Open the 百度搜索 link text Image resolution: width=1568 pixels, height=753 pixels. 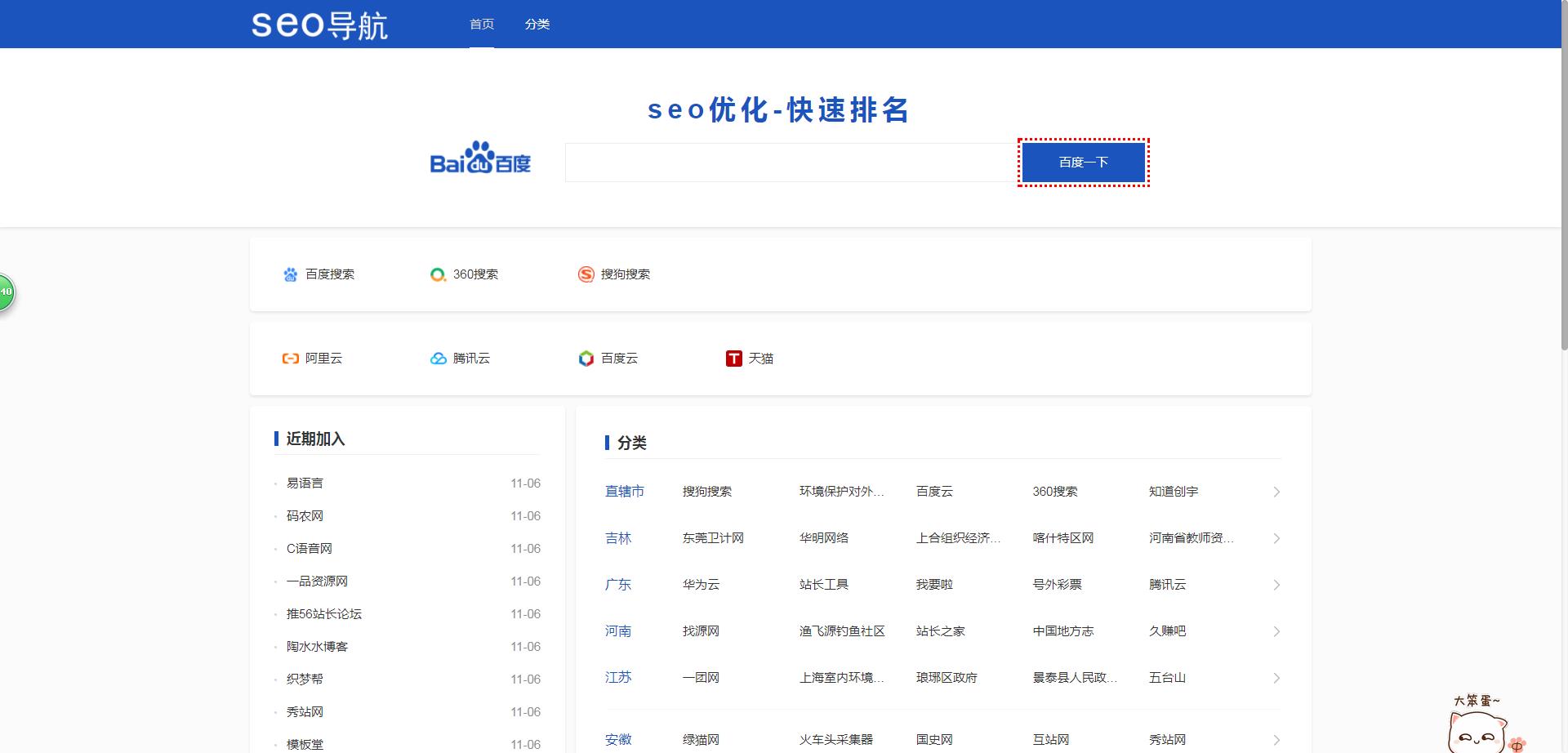click(x=330, y=274)
